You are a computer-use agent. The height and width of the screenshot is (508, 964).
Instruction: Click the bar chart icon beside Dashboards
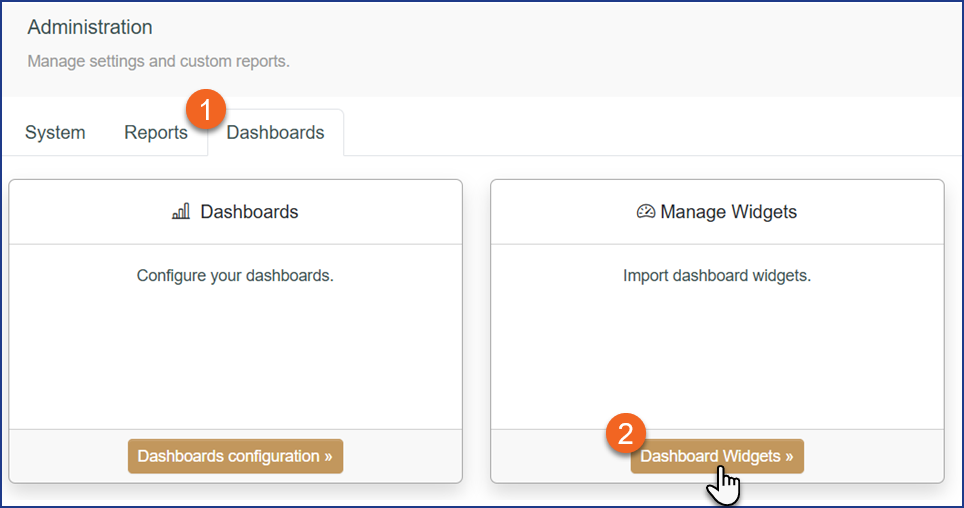tap(181, 212)
